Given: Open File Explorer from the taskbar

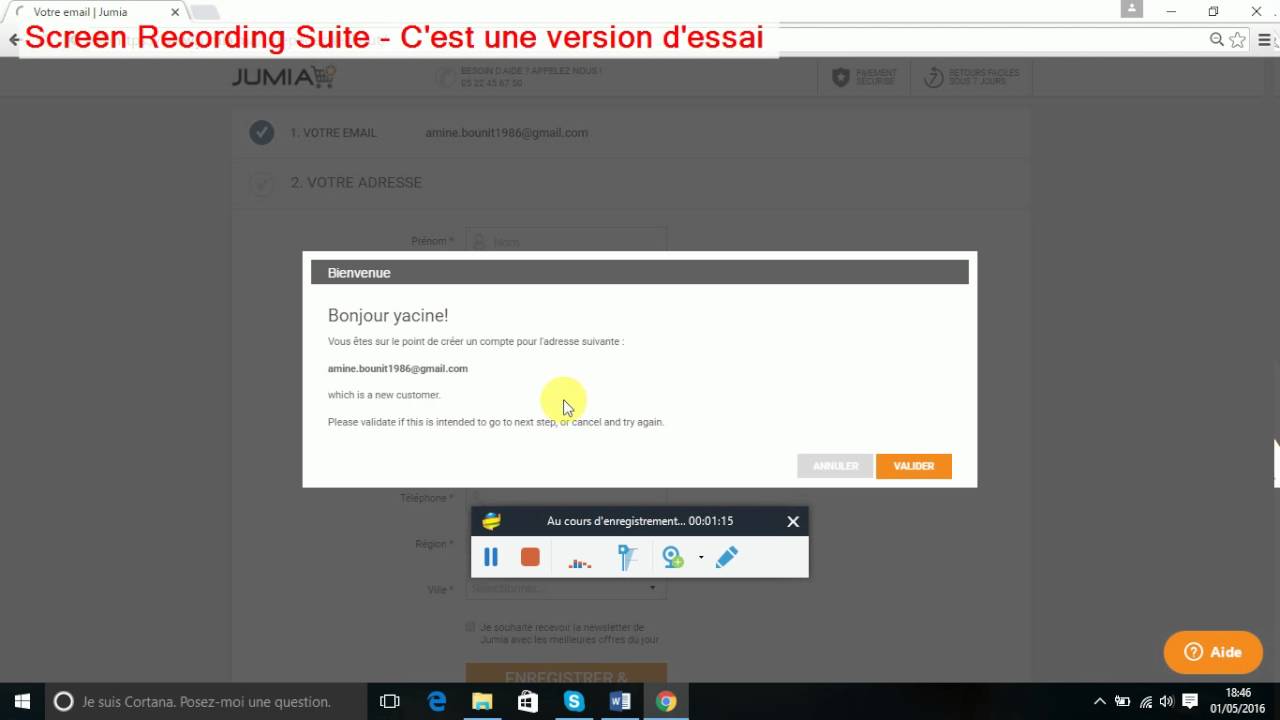Looking at the screenshot, I should (482, 702).
